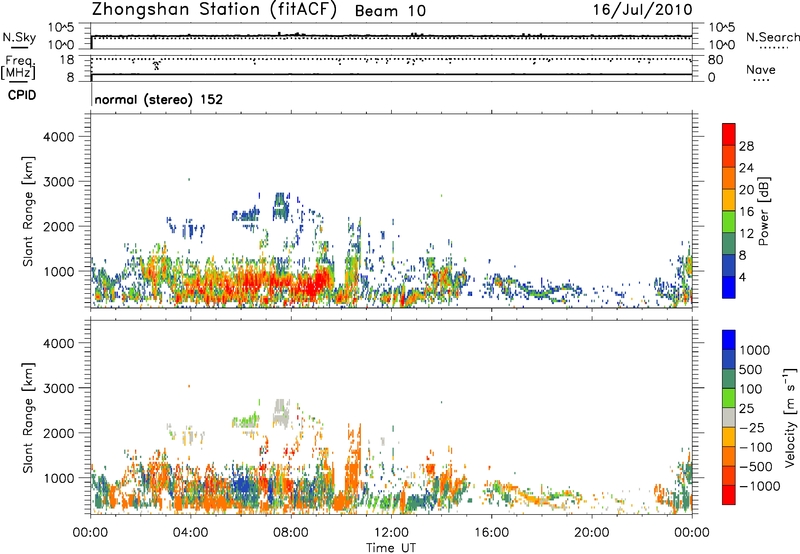Click the 'Freq. [MHz]' axis label

18,67
